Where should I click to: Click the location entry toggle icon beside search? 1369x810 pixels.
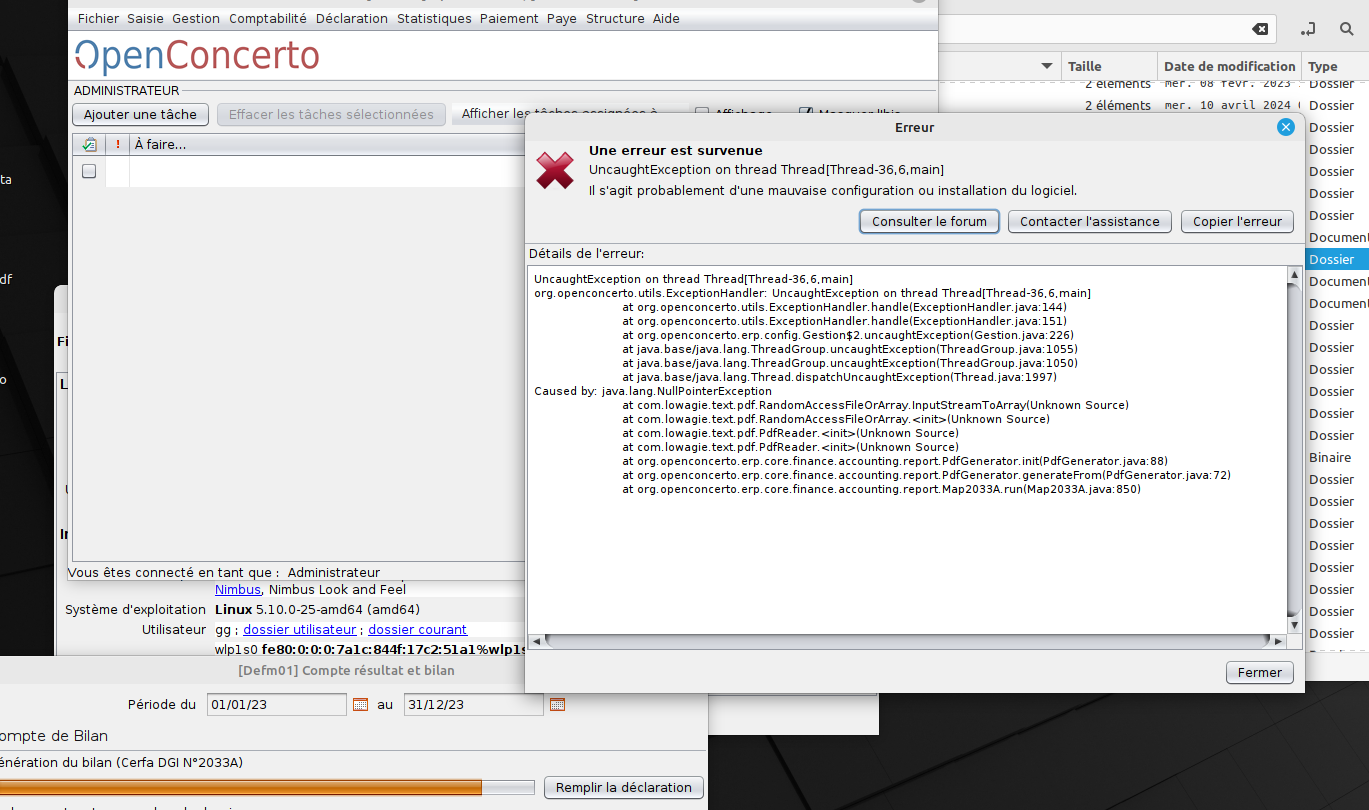click(1309, 29)
